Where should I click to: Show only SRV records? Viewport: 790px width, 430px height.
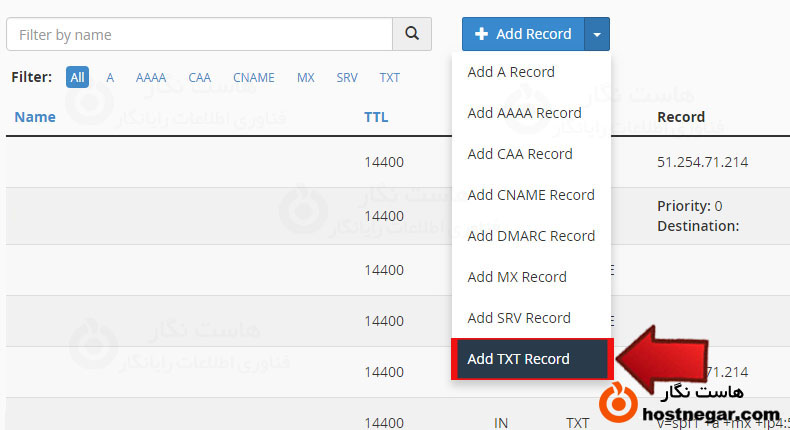click(x=347, y=77)
